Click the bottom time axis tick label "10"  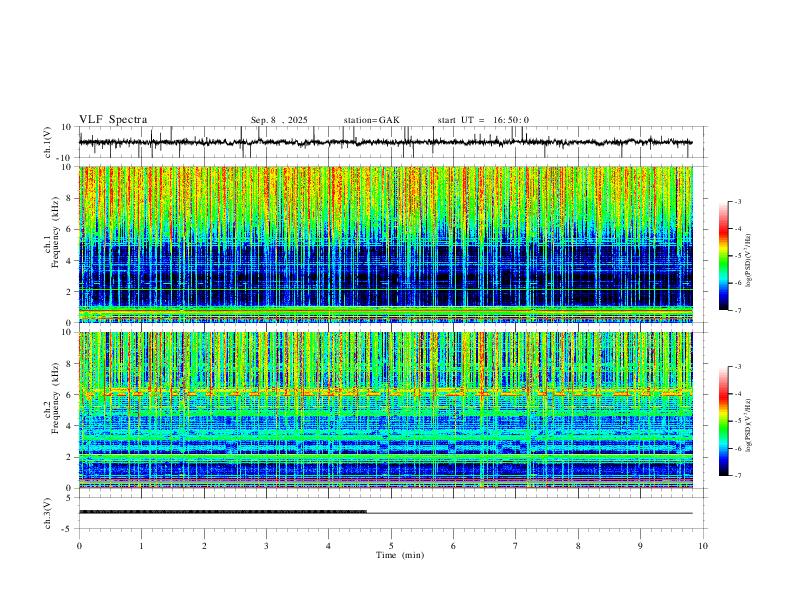(x=703, y=546)
